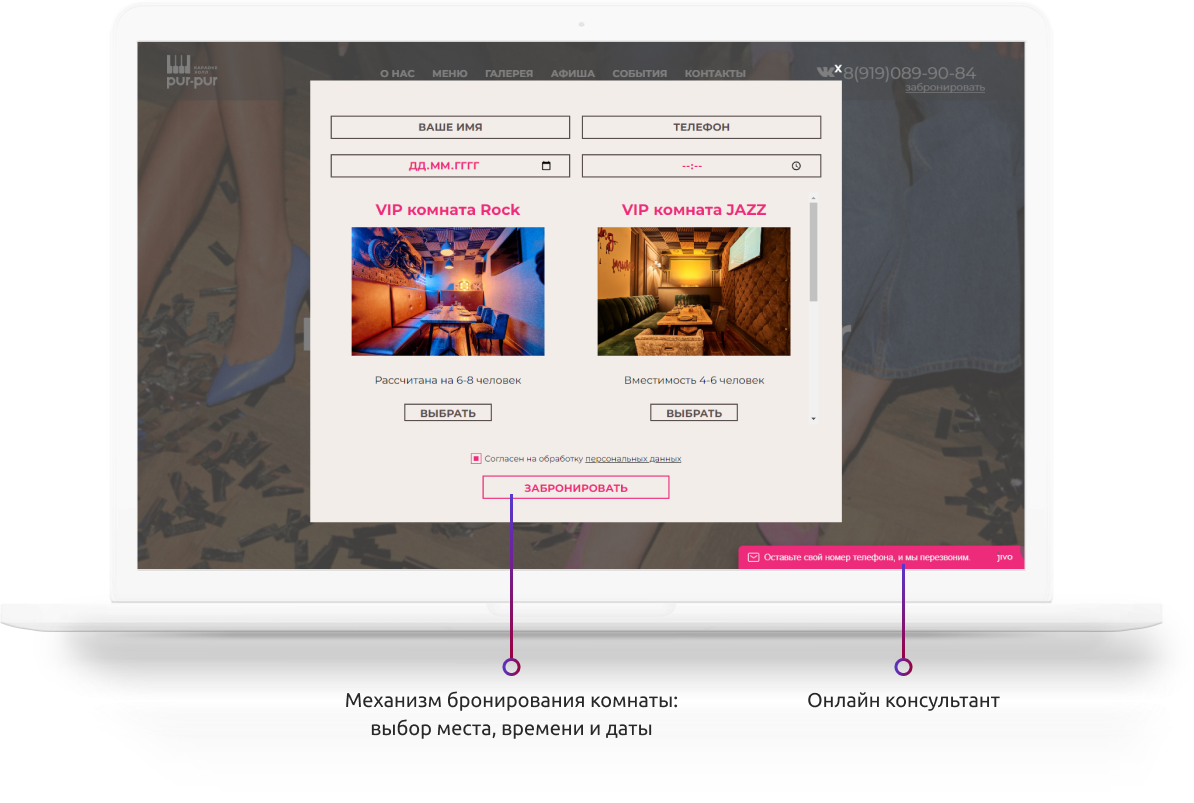Image resolution: width=1194 pixels, height=803 pixels.
Task: Open the АФИША navigation item
Action: 573,74
